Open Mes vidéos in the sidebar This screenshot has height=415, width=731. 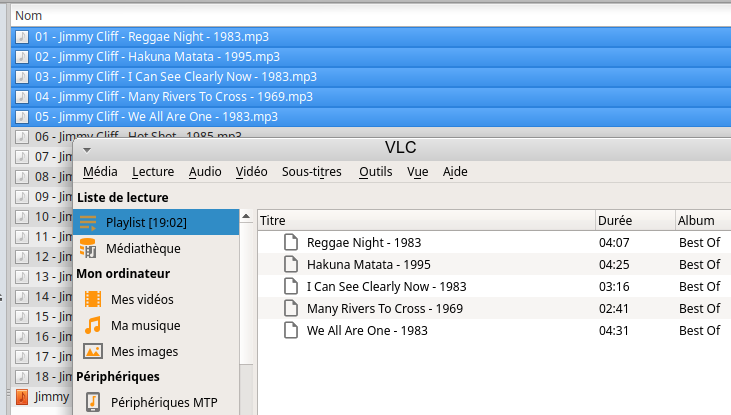coord(142,299)
